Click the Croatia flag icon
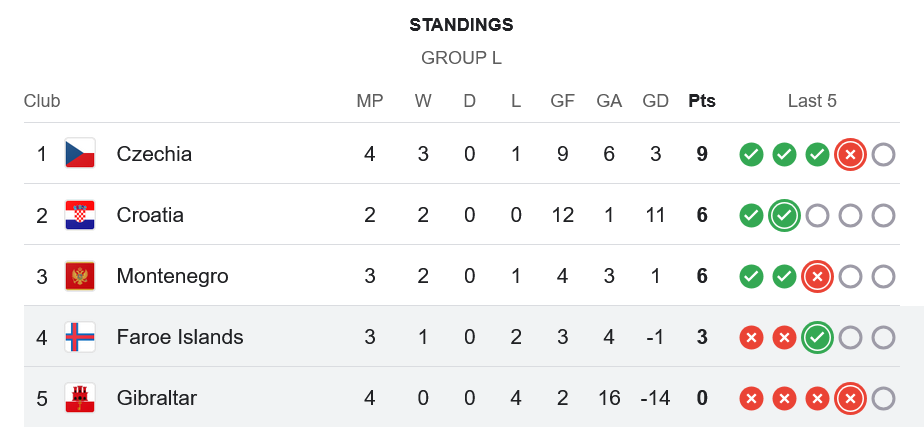This screenshot has width=924, height=445. point(79,215)
